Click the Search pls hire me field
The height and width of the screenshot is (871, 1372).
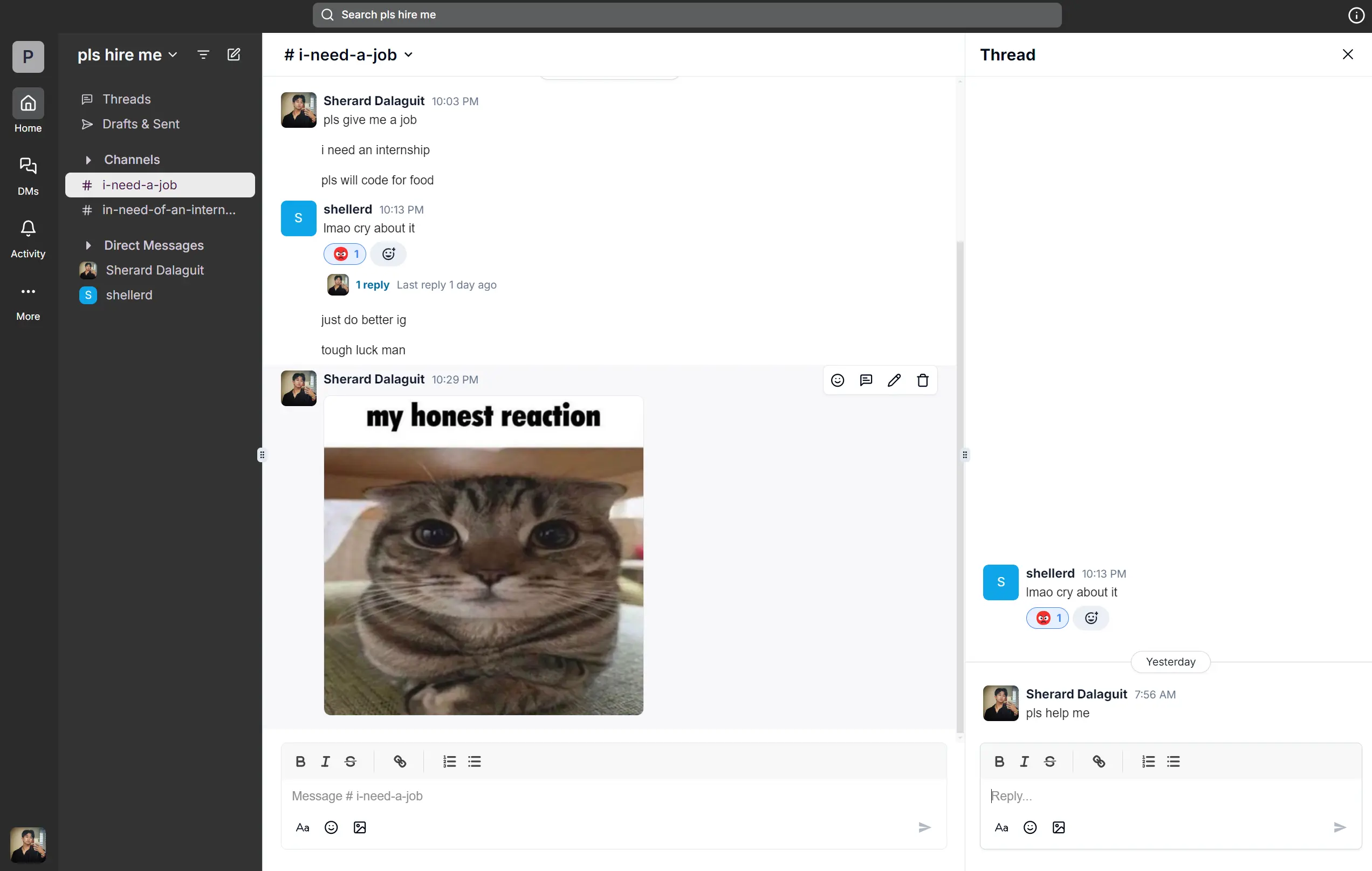coord(687,15)
